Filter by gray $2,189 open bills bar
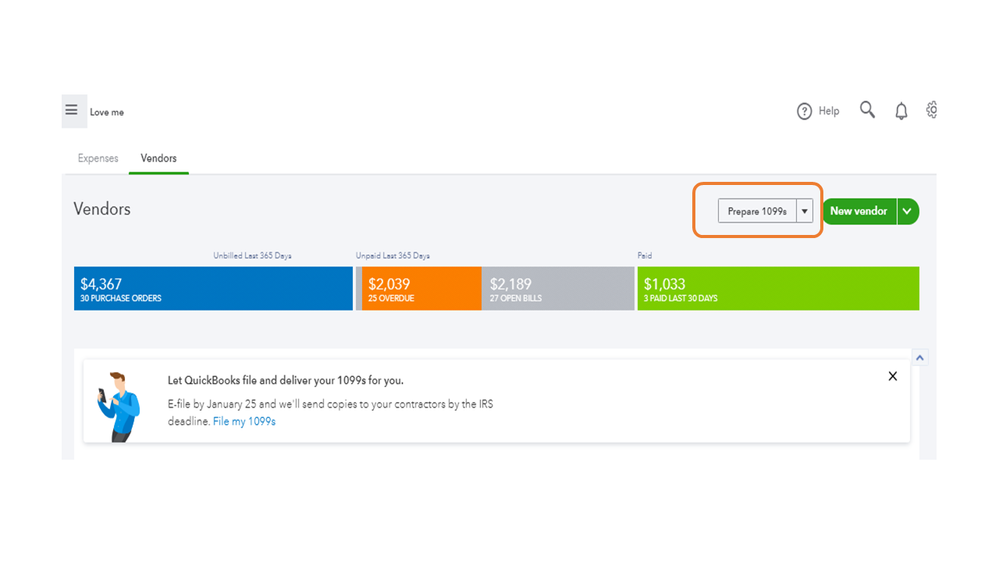999x562 pixels. [557, 289]
